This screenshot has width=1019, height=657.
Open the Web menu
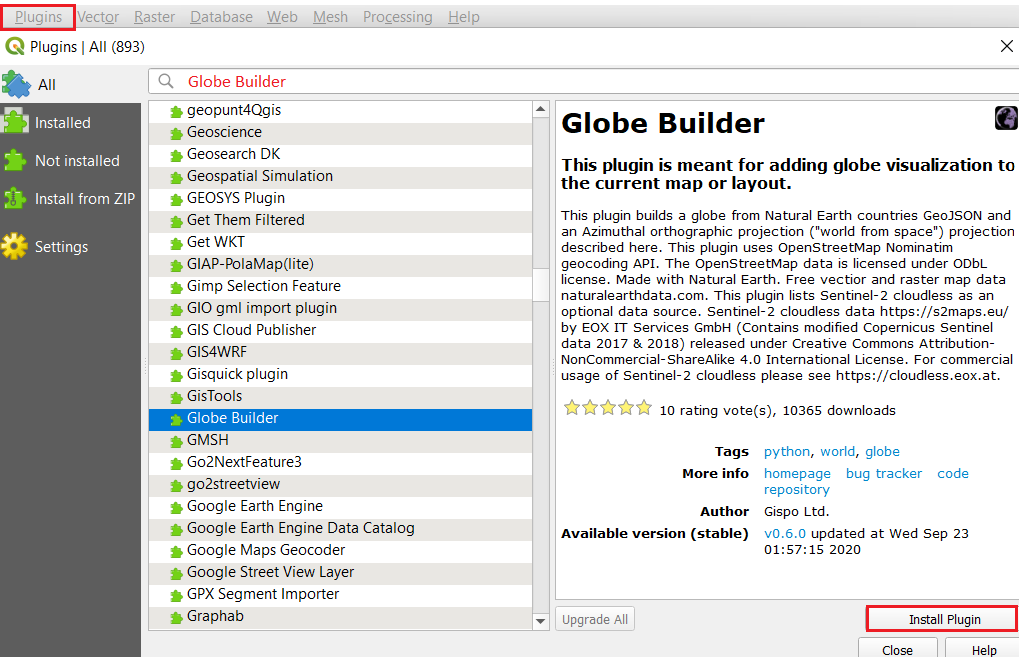pos(282,17)
